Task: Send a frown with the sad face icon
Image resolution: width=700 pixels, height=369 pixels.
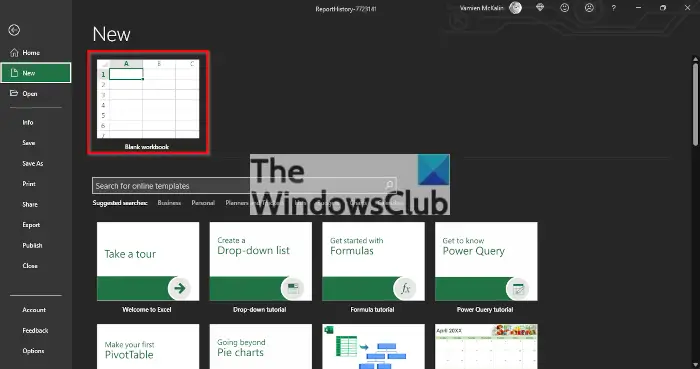Action: click(589, 8)
